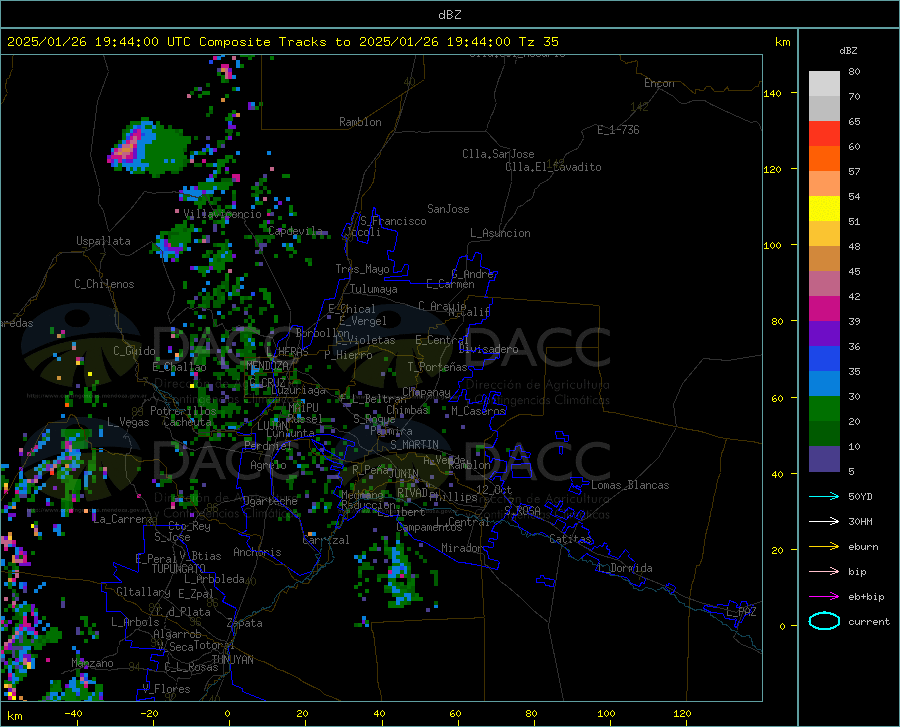Click the orange swatch in dBZ scale
This screenshot has height=727, width=900.
[x=824, y=159]
